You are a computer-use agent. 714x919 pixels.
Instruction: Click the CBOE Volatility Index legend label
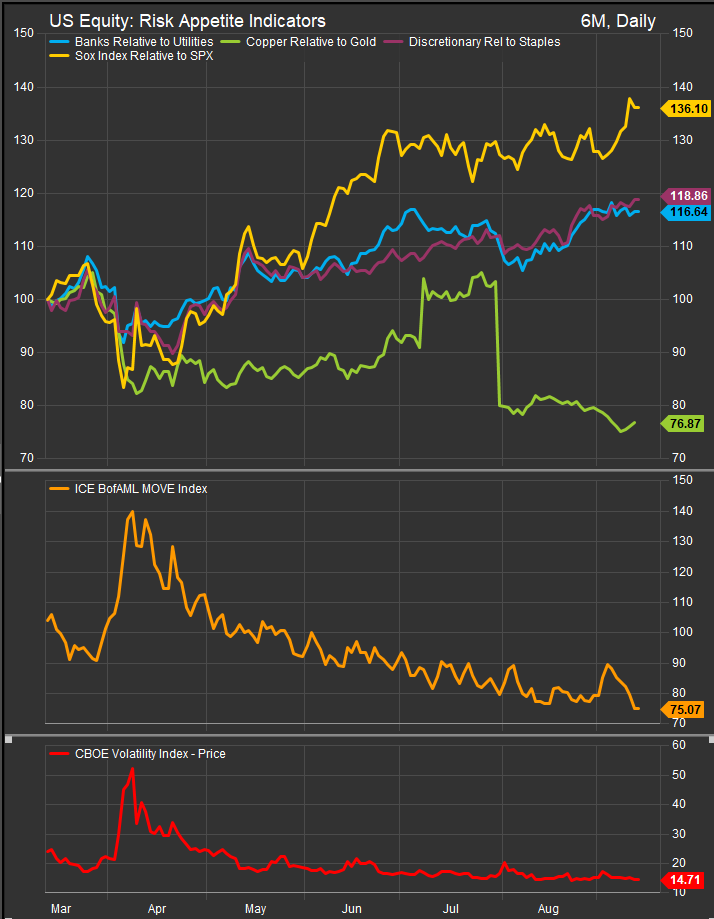[149, 754]
